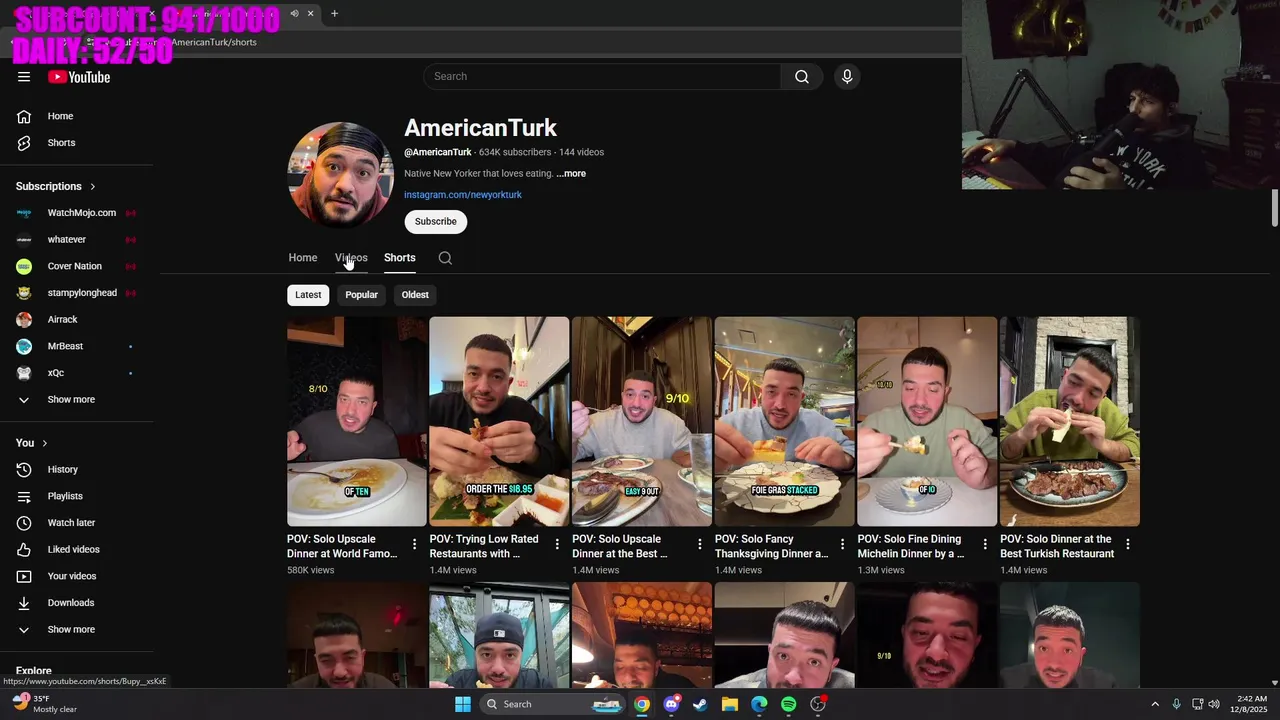Filter shorts by Oldest
The image size is (1280, 720).
point(415,295)
